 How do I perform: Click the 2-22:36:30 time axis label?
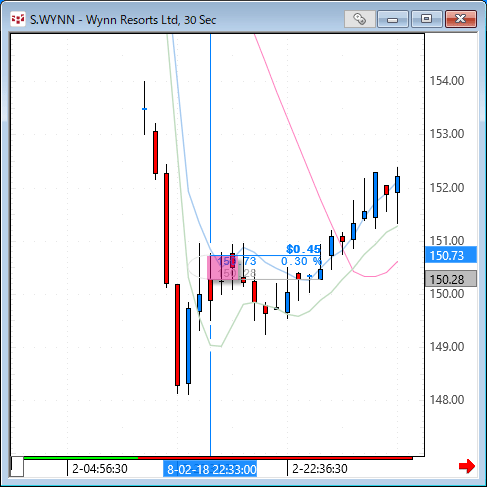(x=320, y=469)
